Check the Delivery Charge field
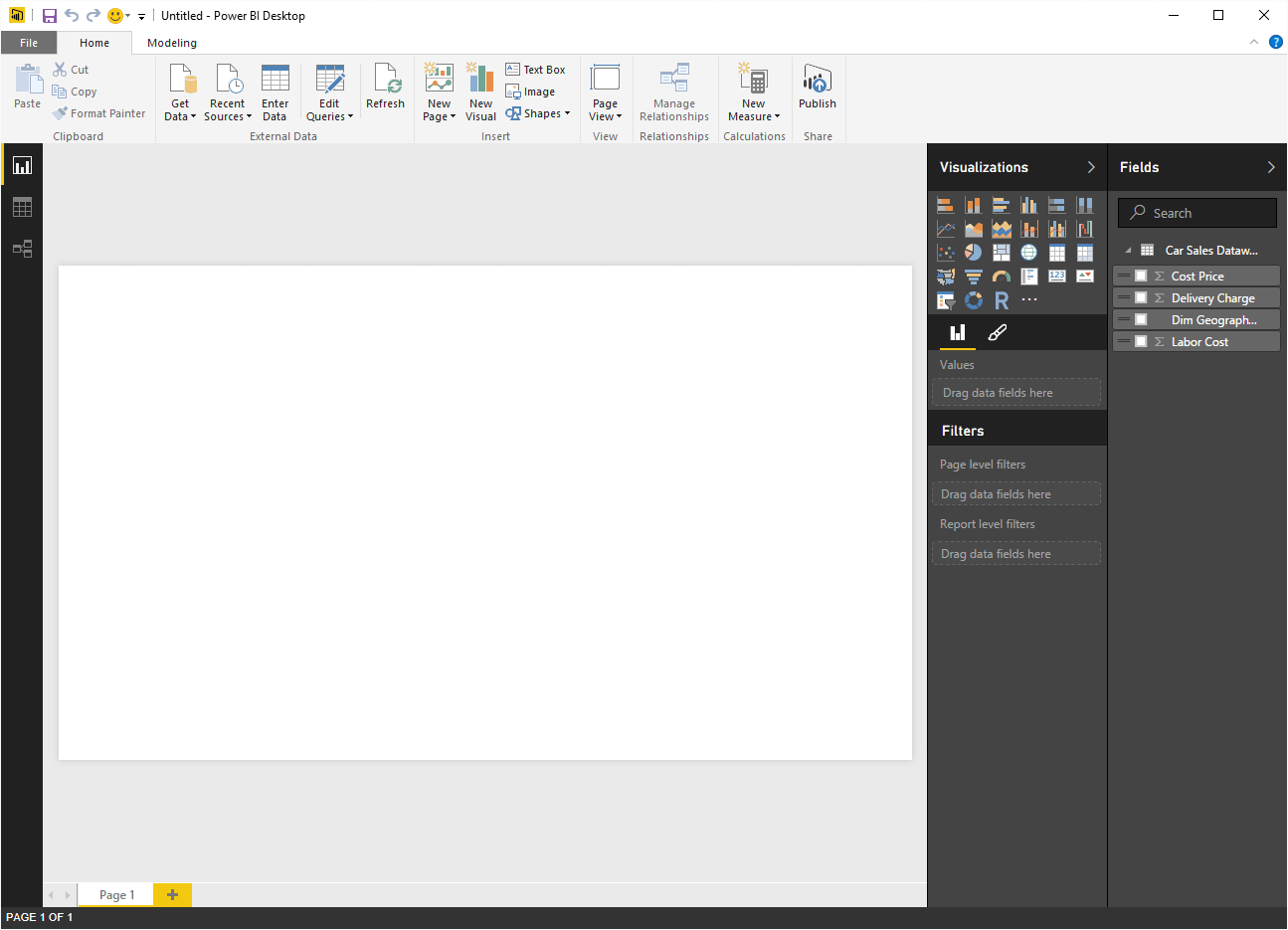The height and width of the screenshot is (930, 1288). click(1141, 297)
